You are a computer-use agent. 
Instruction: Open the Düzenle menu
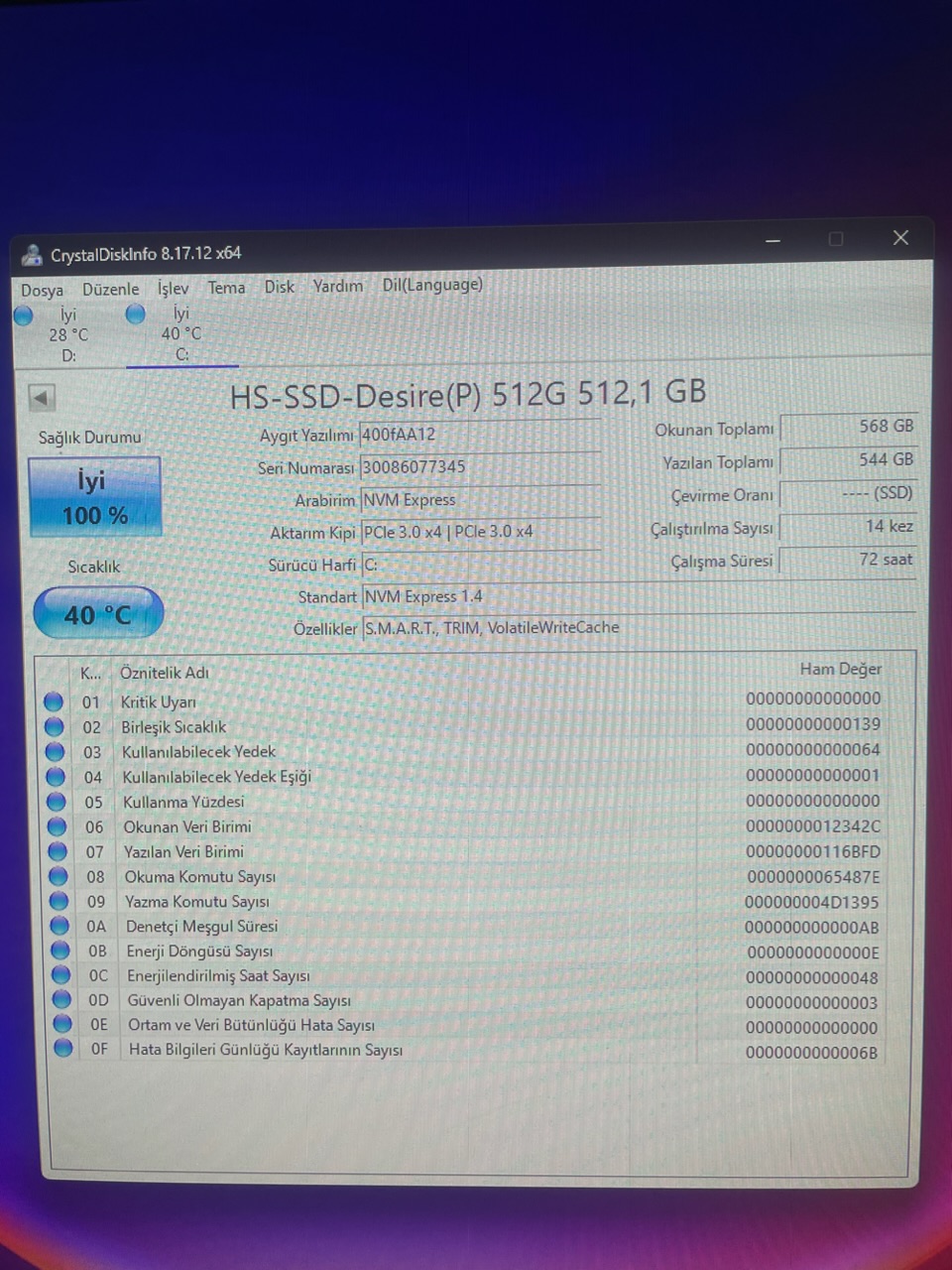[110, 289]
